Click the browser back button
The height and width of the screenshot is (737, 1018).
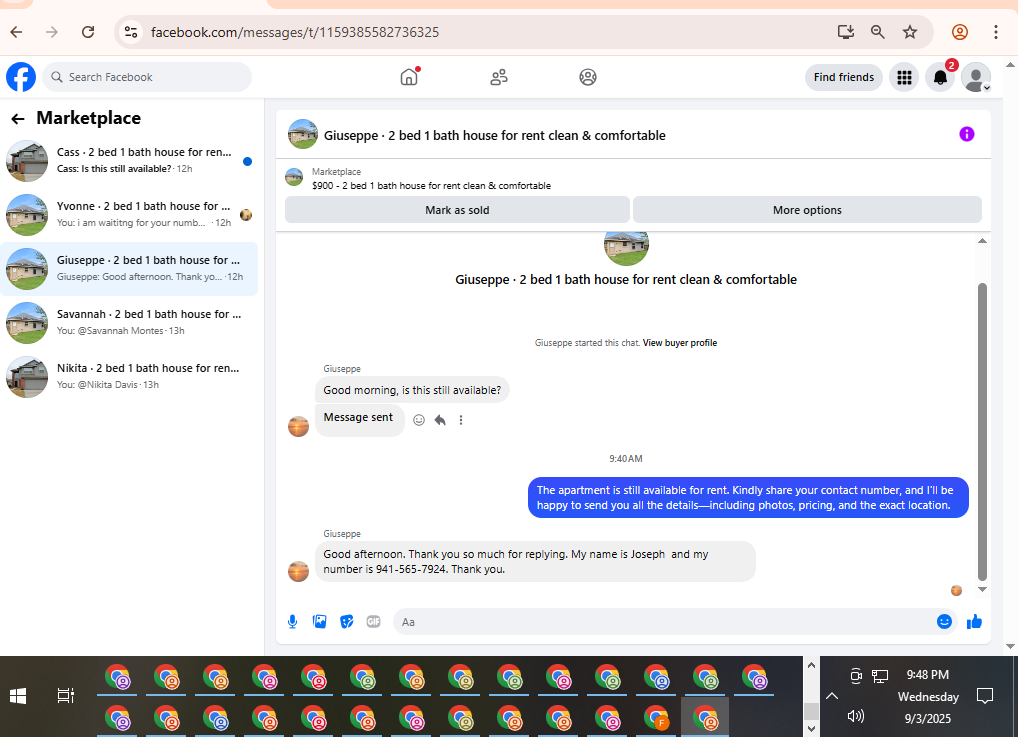point(16,32)
